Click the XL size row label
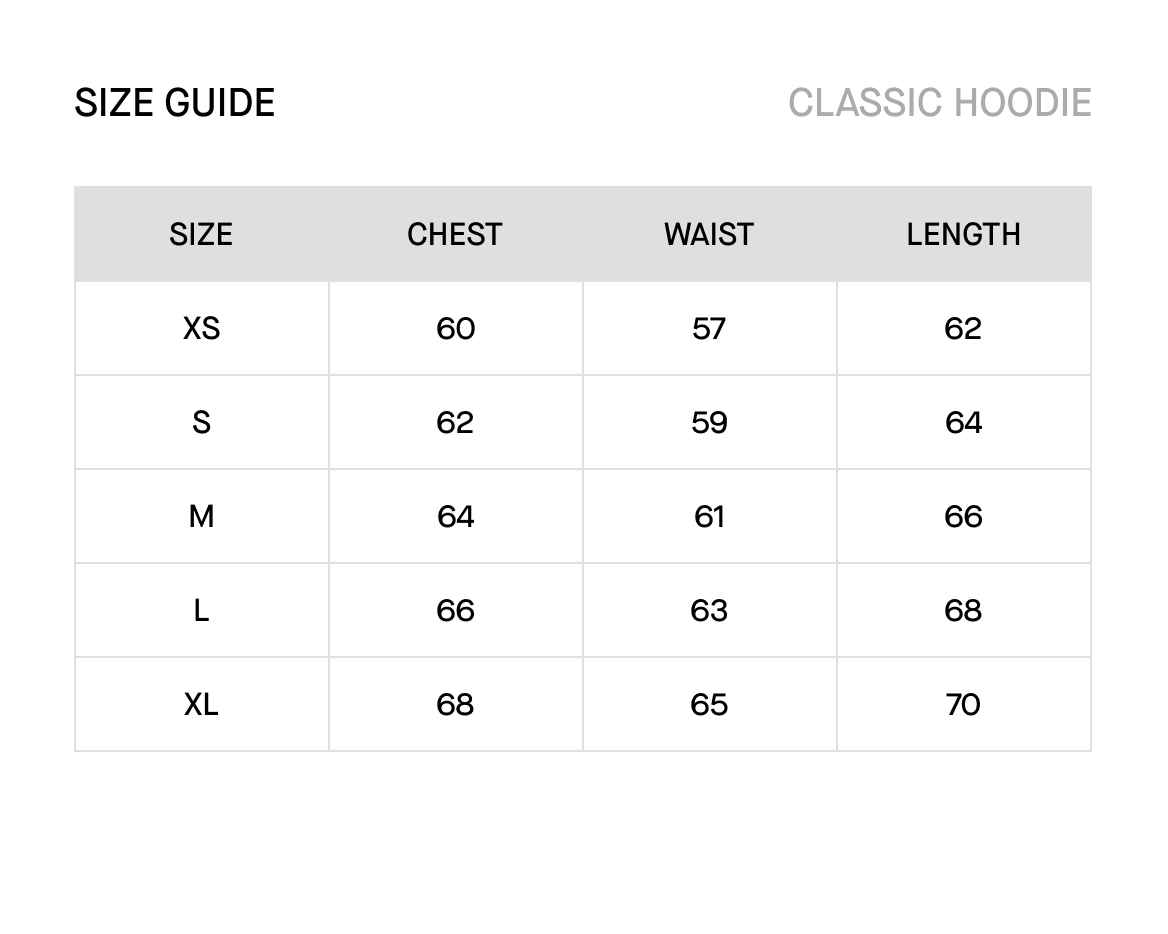 click(201, 704)
